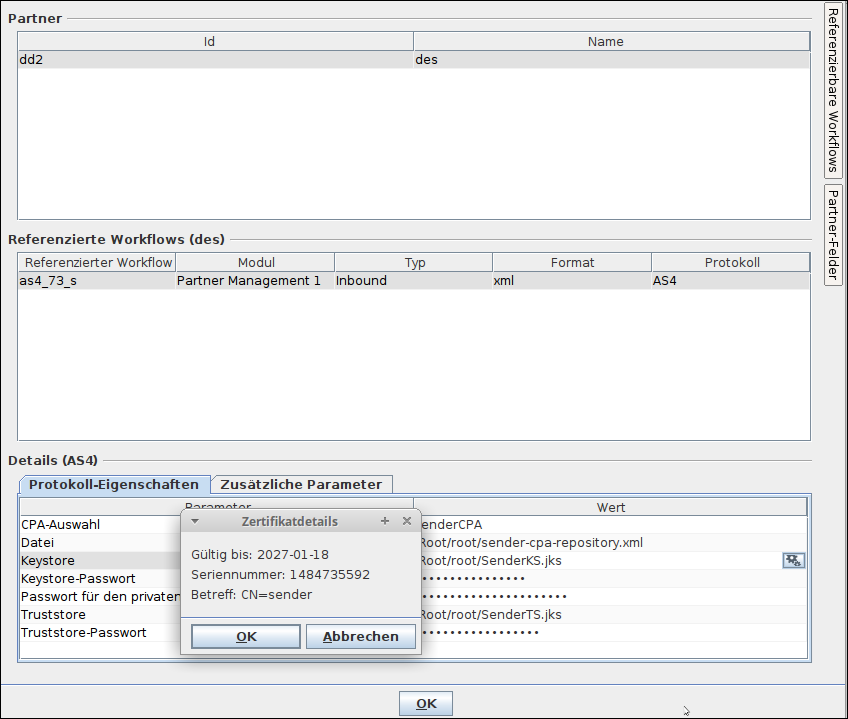848x719 pixels.
Task: Confirm certificate details with OK button
Action: tap(245, 637)
